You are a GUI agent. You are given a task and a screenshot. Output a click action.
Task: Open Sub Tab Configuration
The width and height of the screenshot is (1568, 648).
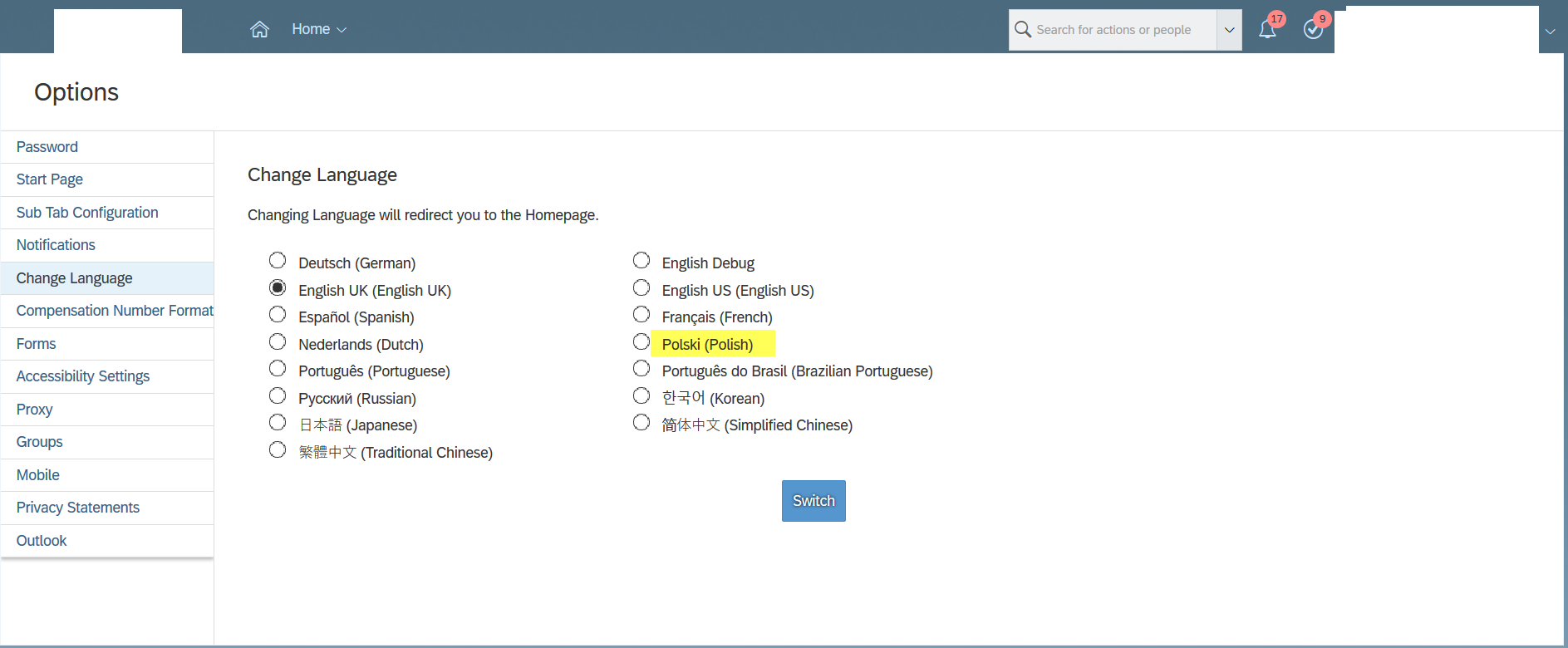click(107, 213)
